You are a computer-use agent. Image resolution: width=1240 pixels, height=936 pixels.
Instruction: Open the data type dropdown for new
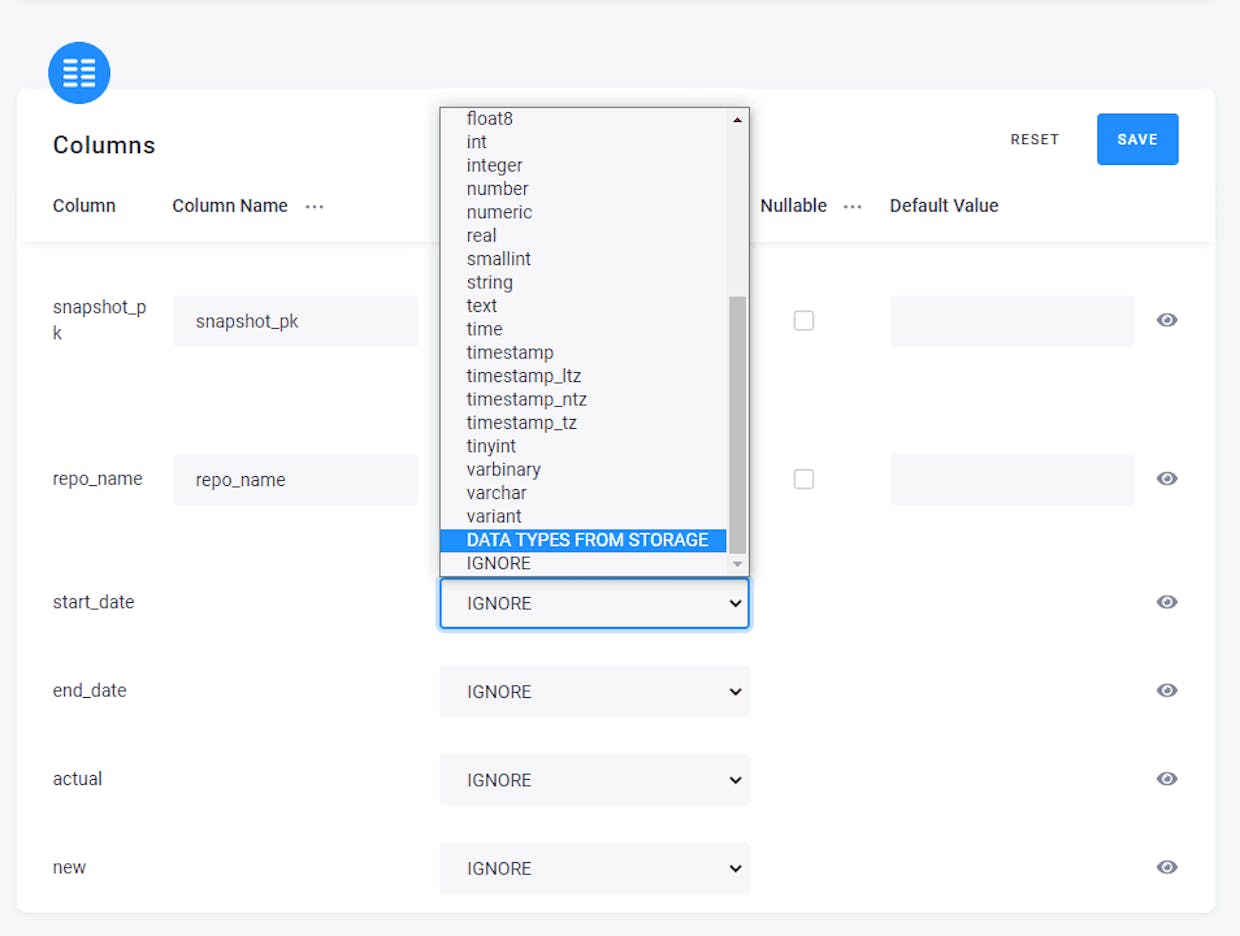tap(594, 868)
